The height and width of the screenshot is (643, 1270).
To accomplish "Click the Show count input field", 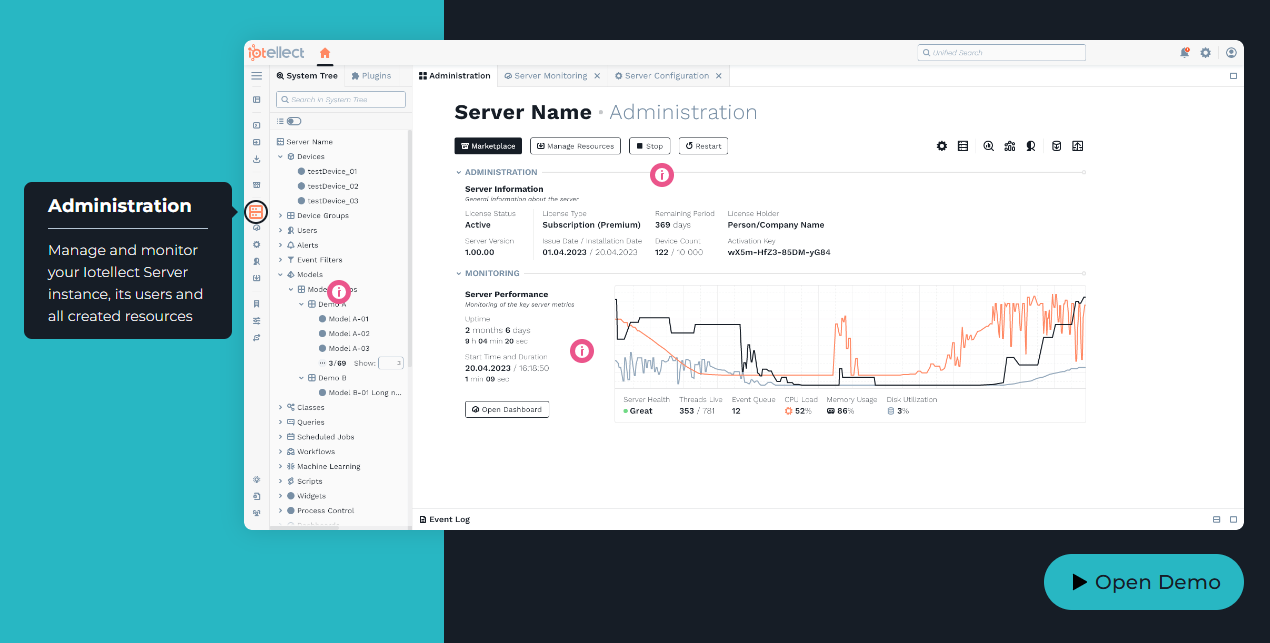I will click(391, 363).
